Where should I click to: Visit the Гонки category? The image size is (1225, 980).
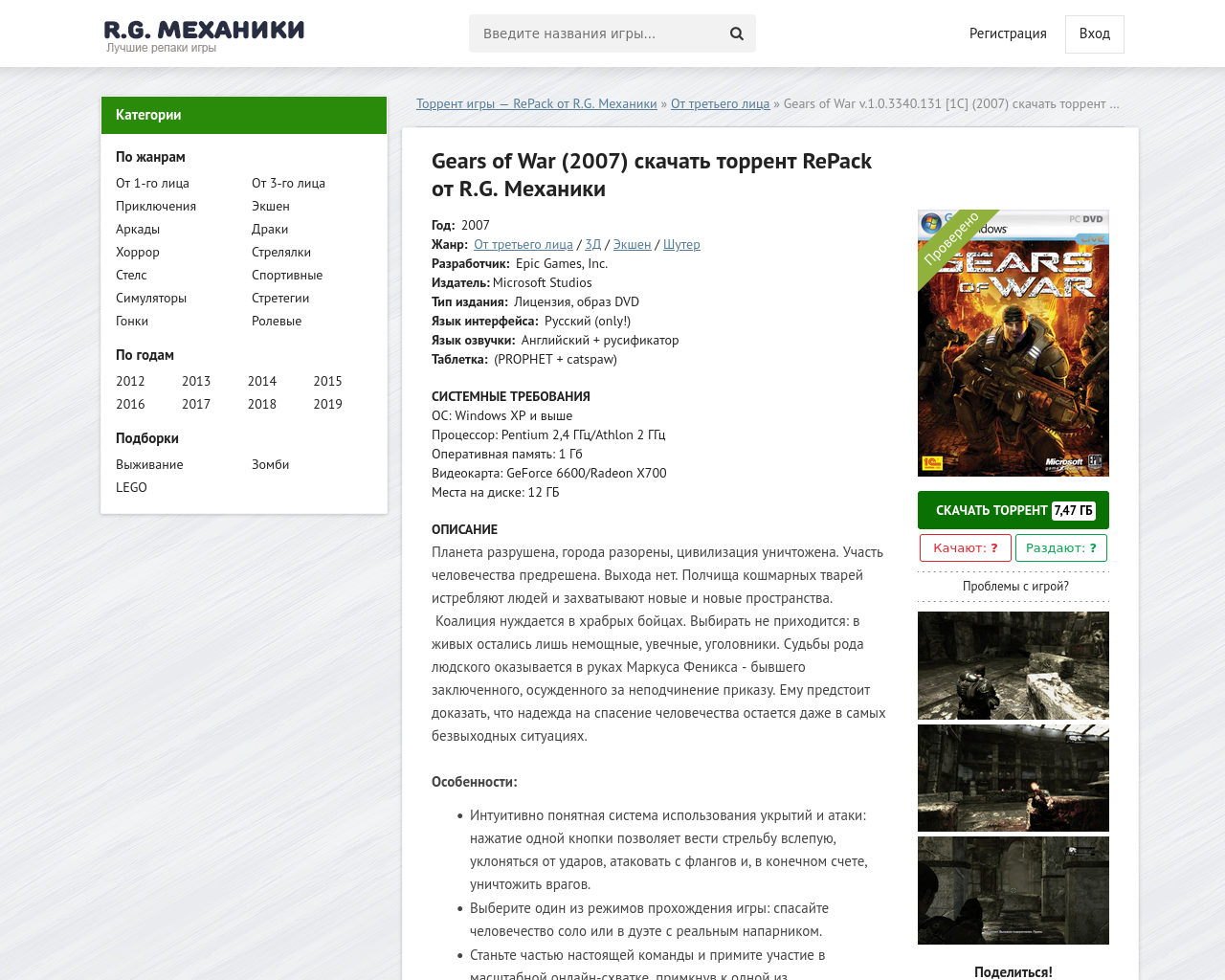coord(132,321)
